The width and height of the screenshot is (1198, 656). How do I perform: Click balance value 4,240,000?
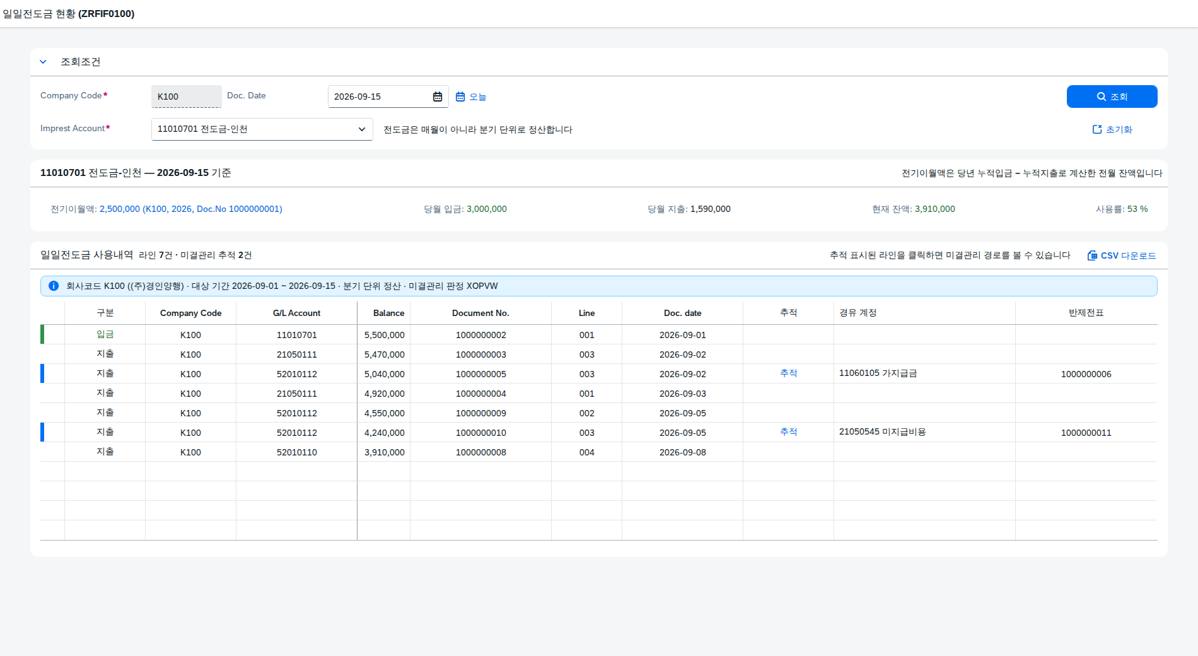pyautogui.click(x=384, y=433)
